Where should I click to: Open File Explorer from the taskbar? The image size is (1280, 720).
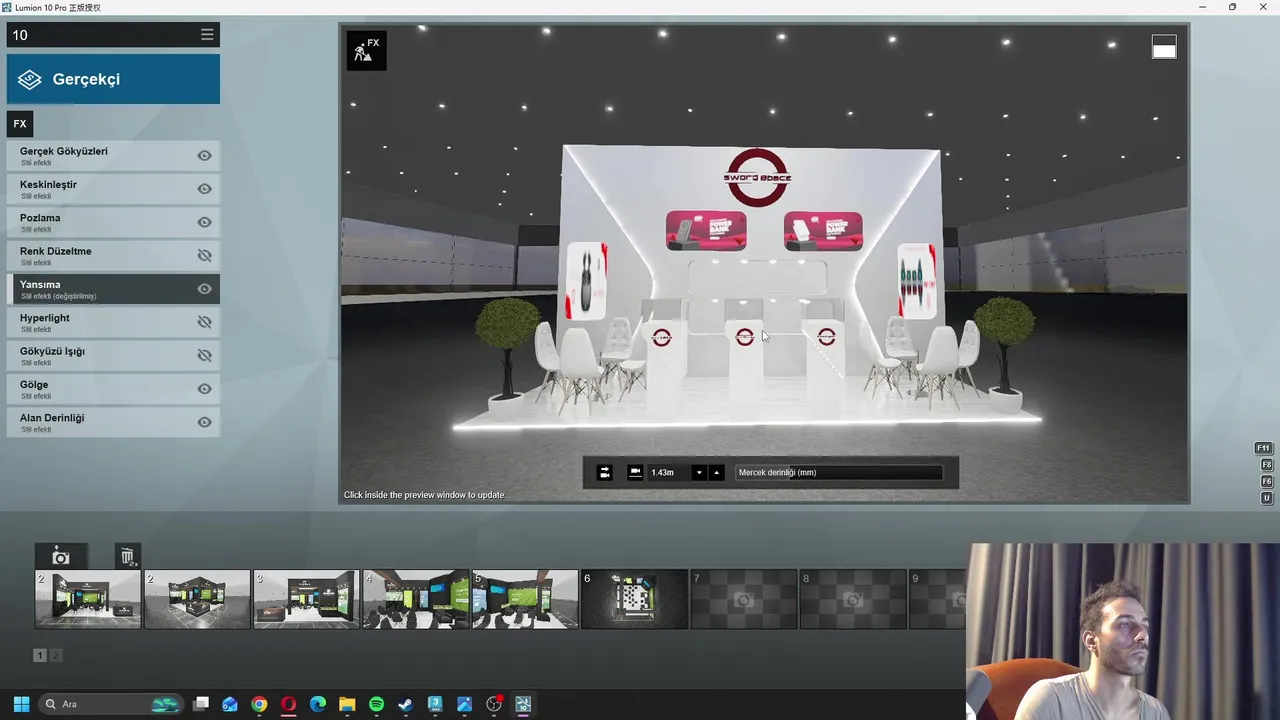[x=347, y=704]
